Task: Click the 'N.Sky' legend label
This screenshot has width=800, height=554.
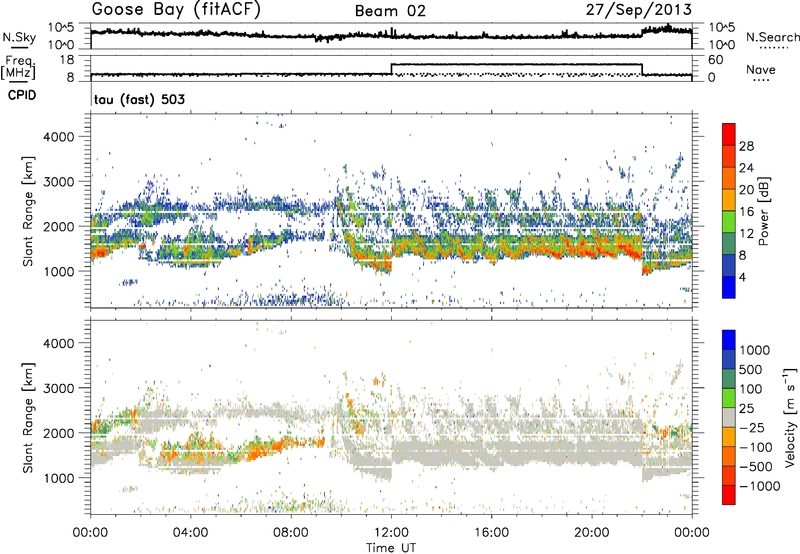Action: 19,37
